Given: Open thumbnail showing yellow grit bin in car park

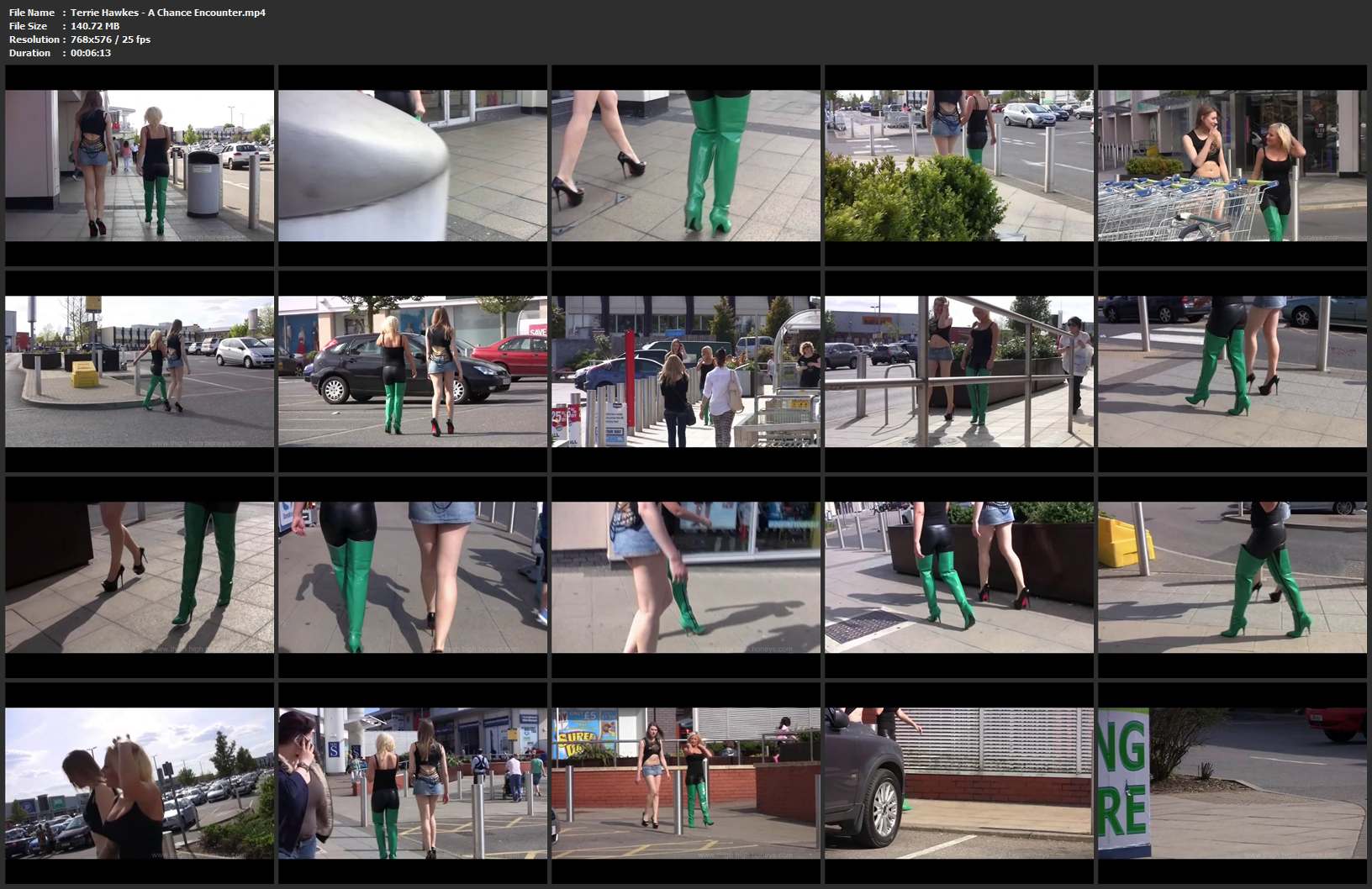Looking at the screenshot, I should [x=140, y=371].
